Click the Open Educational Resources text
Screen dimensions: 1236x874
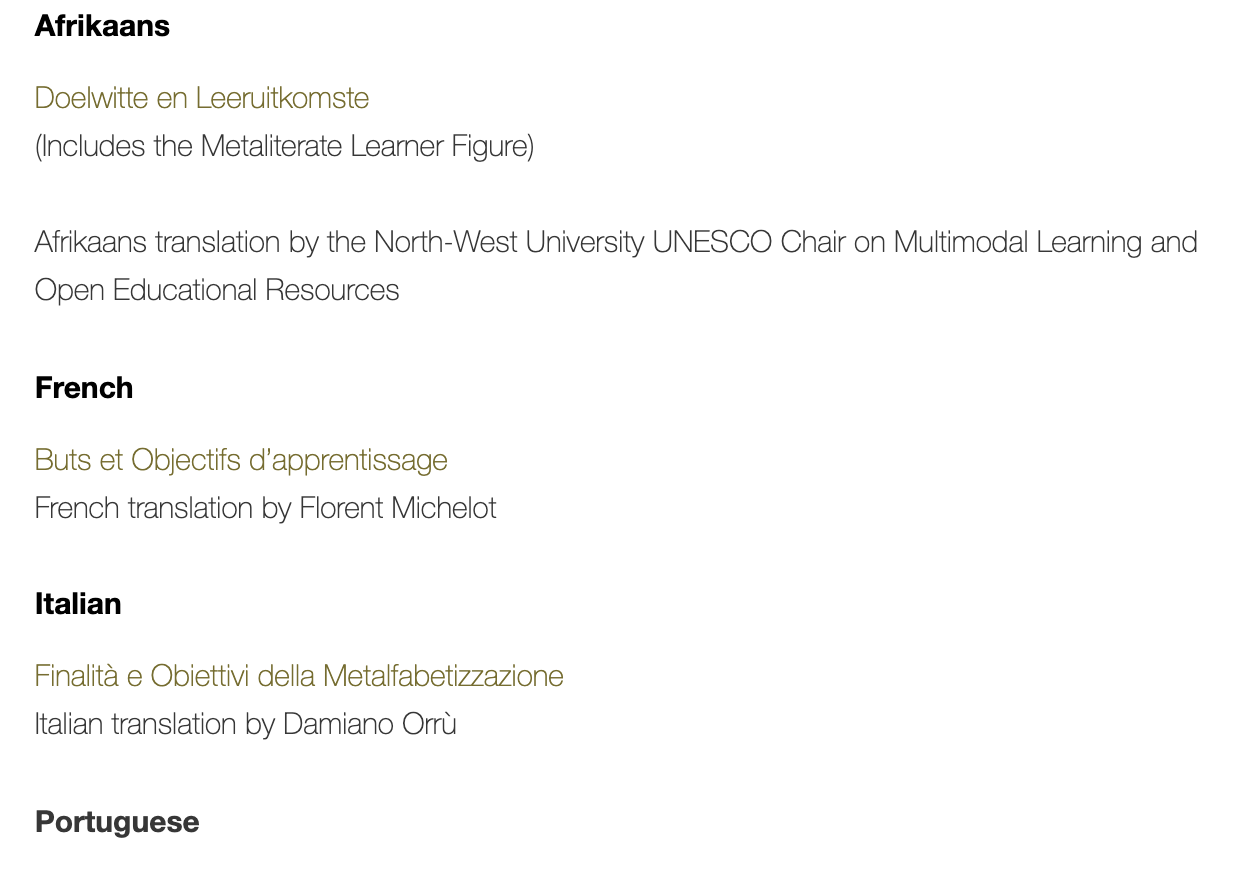(217, 290)
